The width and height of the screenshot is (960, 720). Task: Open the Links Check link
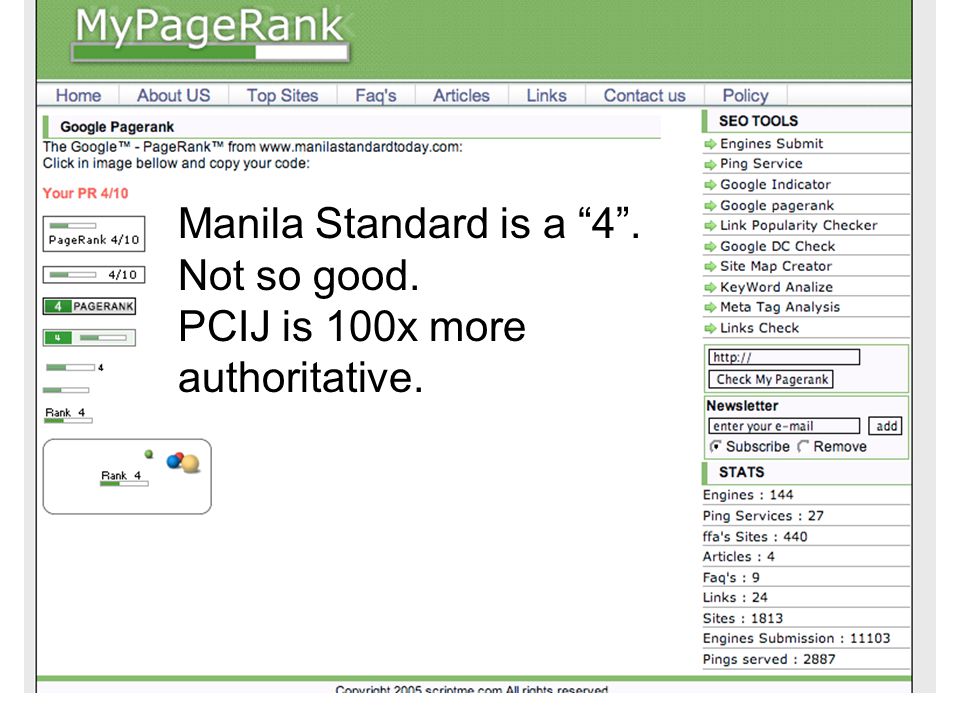coord(759,328)
